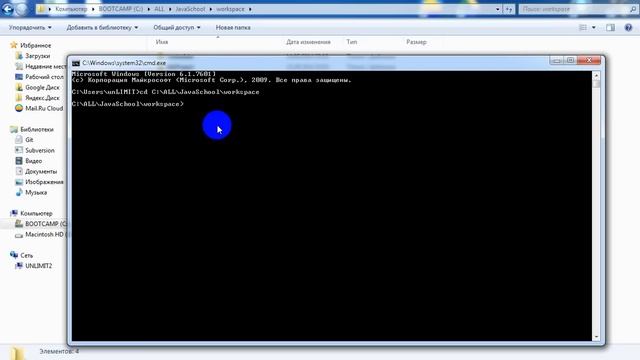
Task: Sort by Размер column header
Action: pos(416,42)
